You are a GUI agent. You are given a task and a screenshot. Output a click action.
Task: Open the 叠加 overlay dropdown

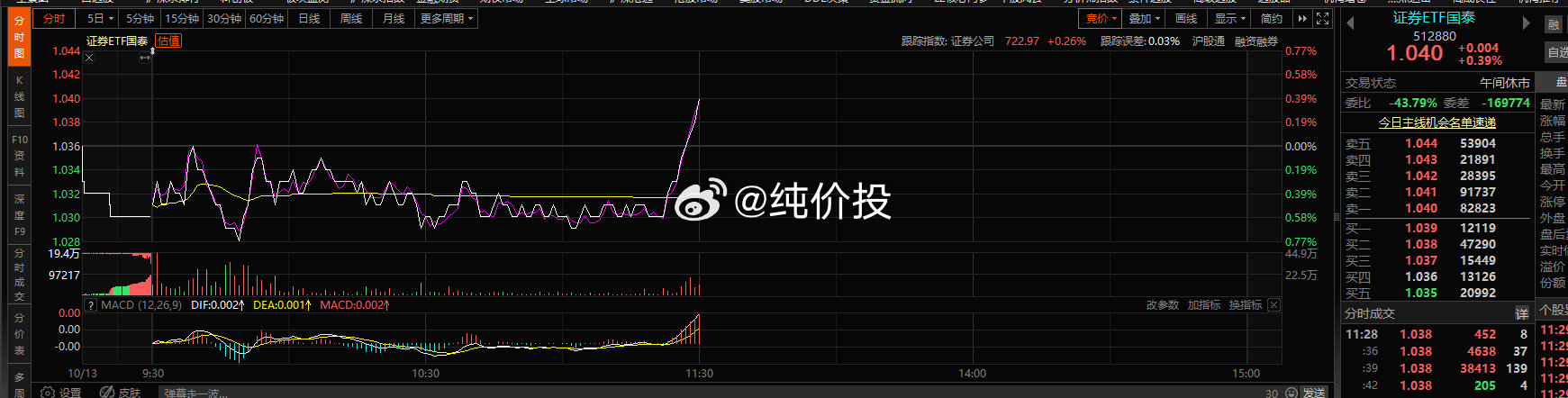[x=1144, y=18]
